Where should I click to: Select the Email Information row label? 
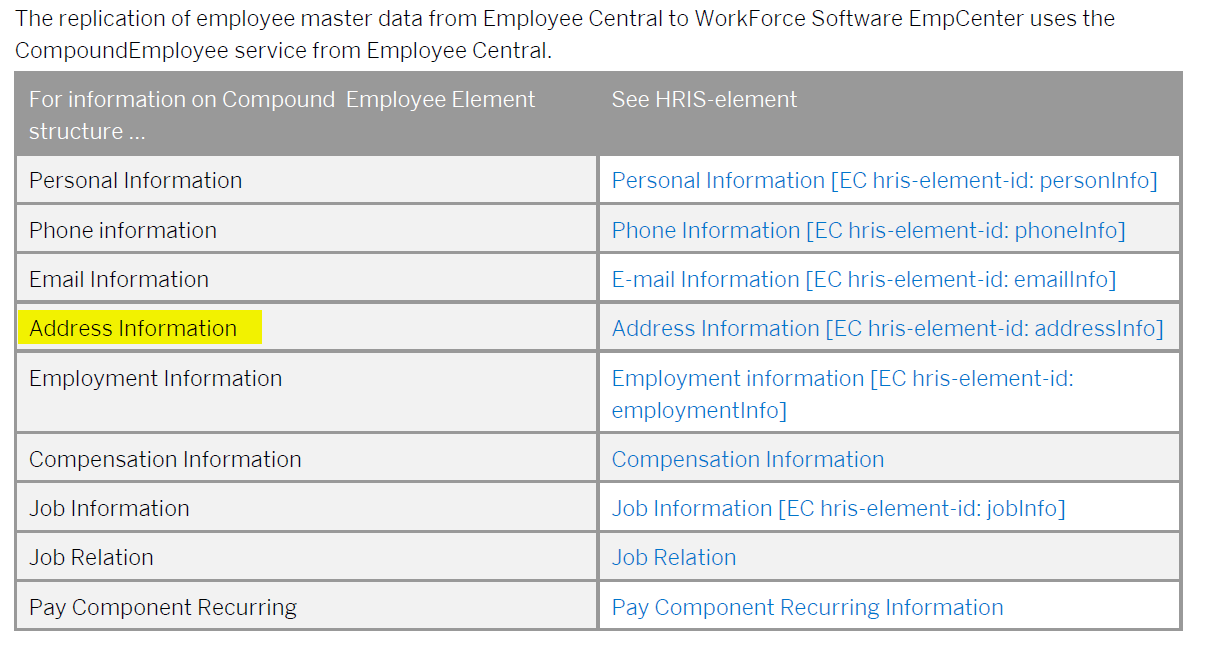click(x=119, y=279)
